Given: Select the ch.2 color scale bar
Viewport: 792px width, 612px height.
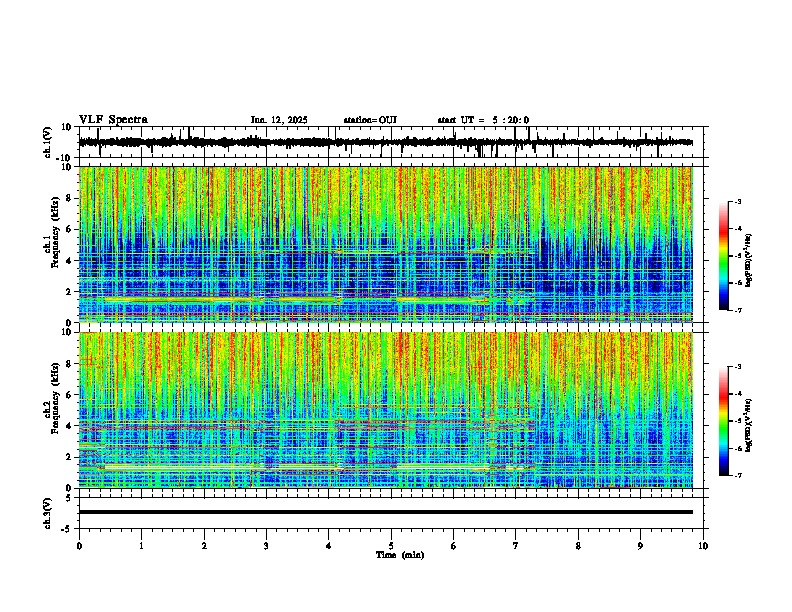Looking at the screenshot, I should point(724,421).
